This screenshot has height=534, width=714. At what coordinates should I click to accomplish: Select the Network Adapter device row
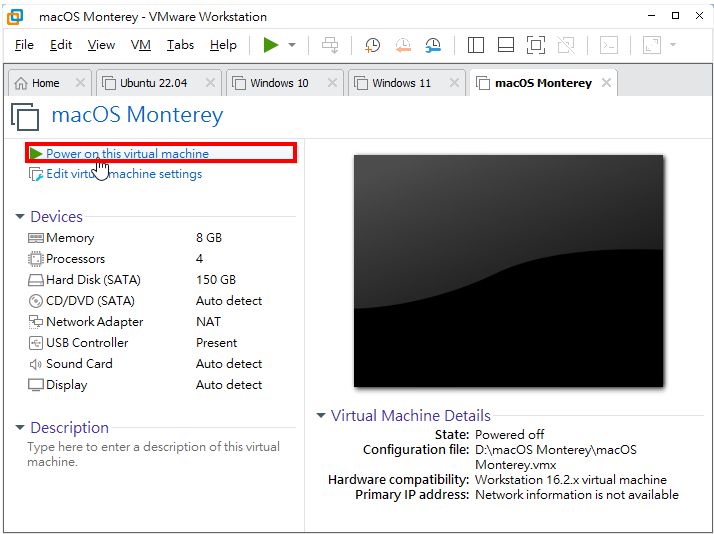click(x=162, y=322)
